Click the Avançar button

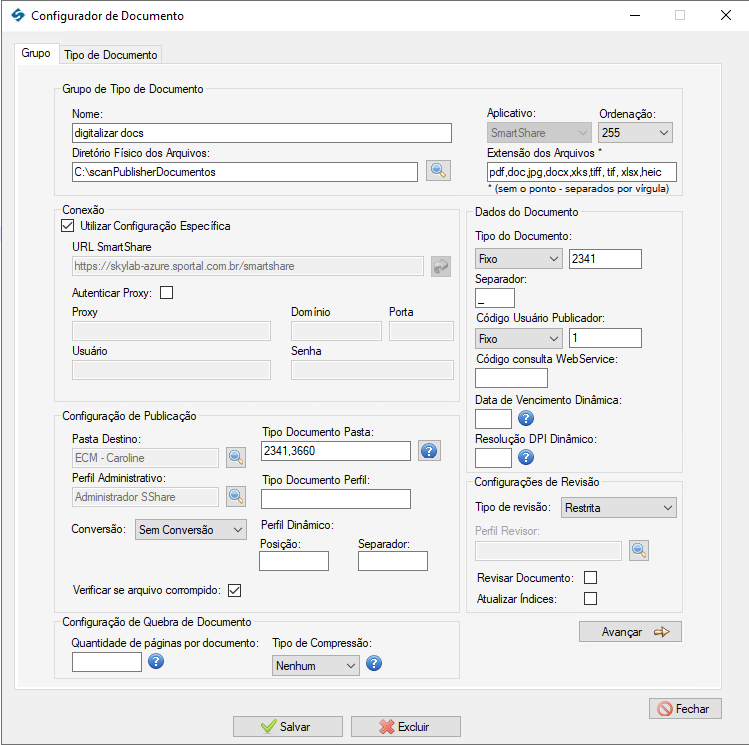(x=630, y=632)
